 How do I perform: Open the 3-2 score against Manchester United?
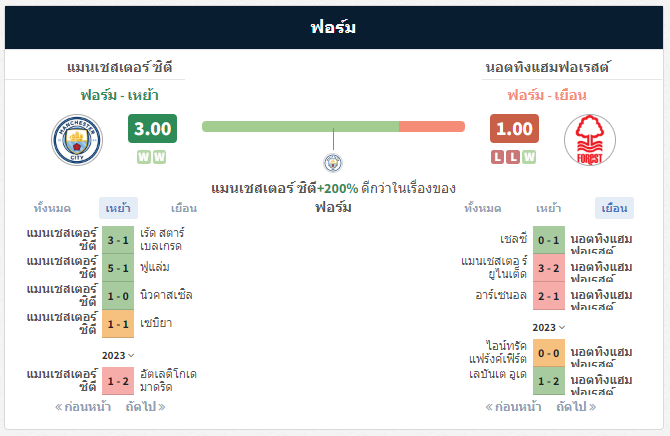(549, 268)
